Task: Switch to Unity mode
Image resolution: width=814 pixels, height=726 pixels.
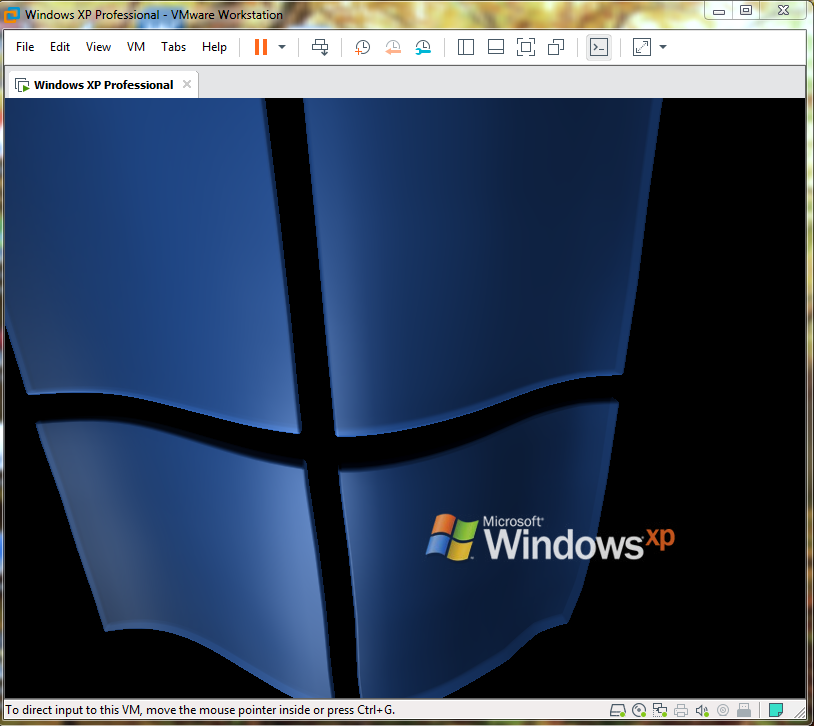Action: [556, 47]
